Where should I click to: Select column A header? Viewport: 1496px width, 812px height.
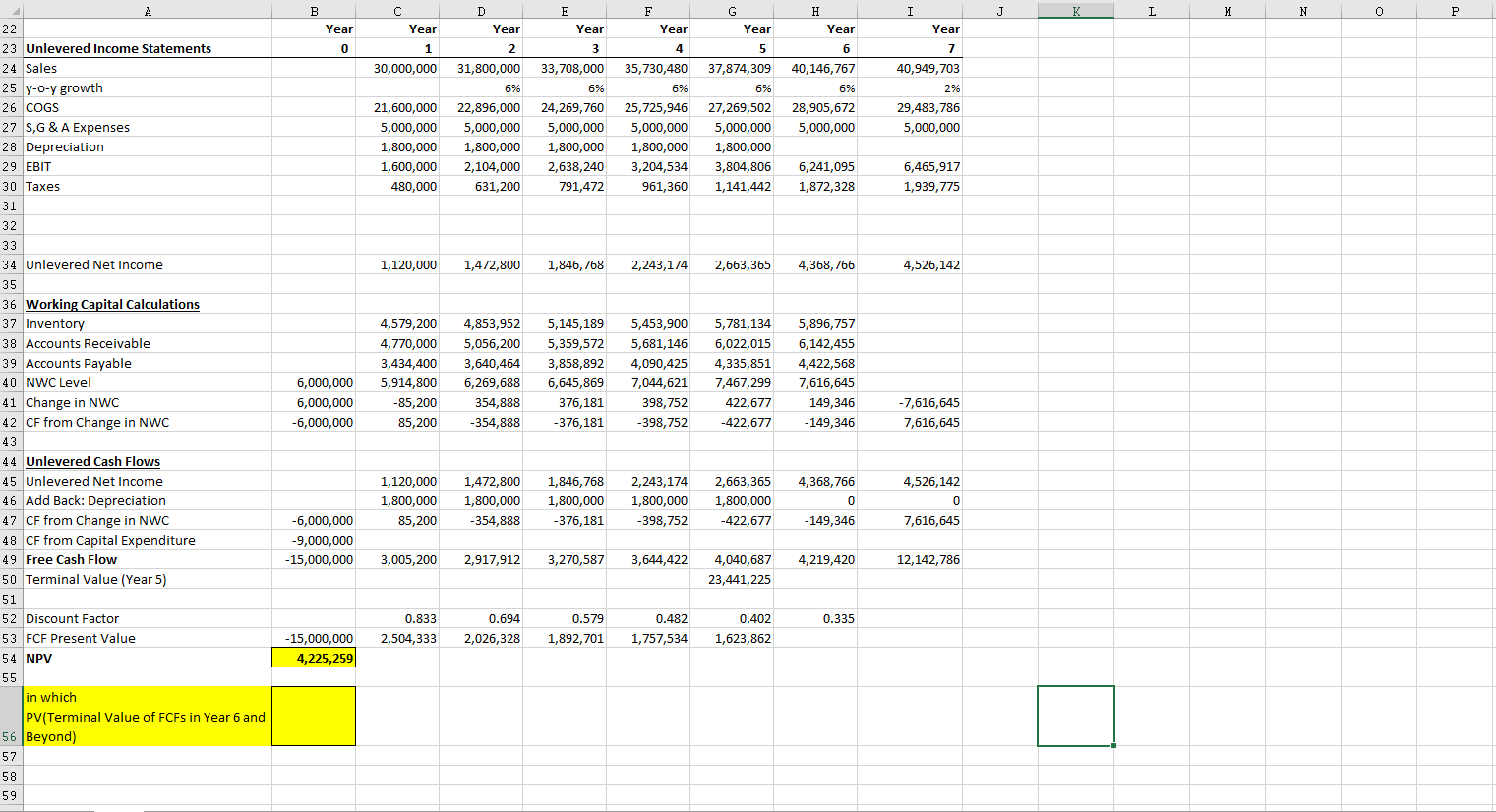click(x=148, y=9)
